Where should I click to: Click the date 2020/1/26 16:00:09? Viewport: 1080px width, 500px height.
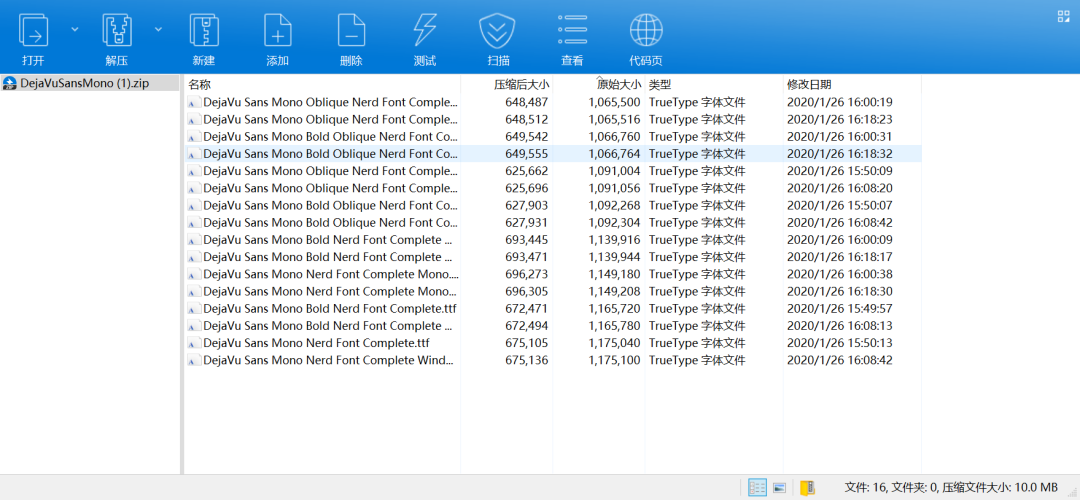(x=840, y=240)
